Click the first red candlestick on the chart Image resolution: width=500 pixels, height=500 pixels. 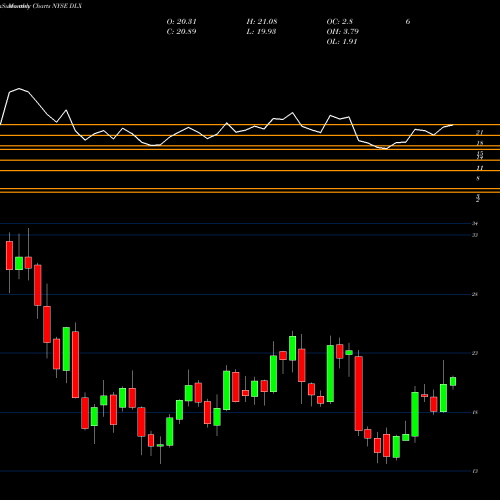[9, 256]
